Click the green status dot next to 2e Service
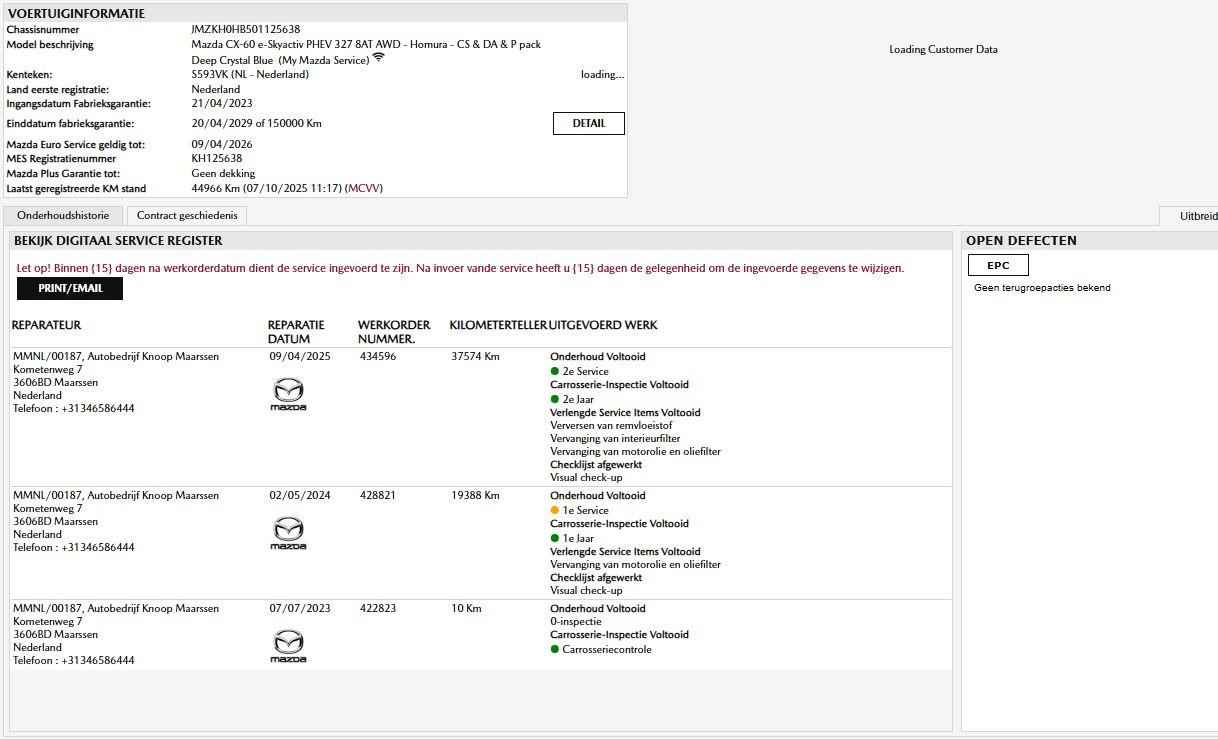Screen dimensions: 1218x739 click(x=555, y=372)
